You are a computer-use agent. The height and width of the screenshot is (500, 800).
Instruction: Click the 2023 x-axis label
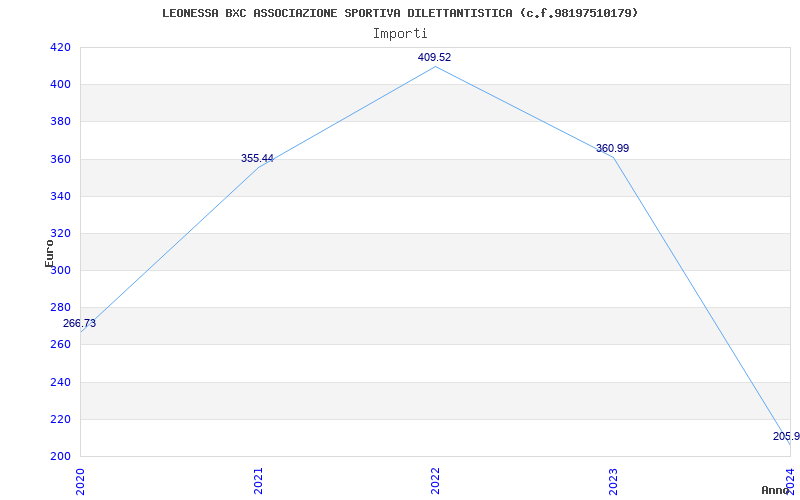(613, 480)
